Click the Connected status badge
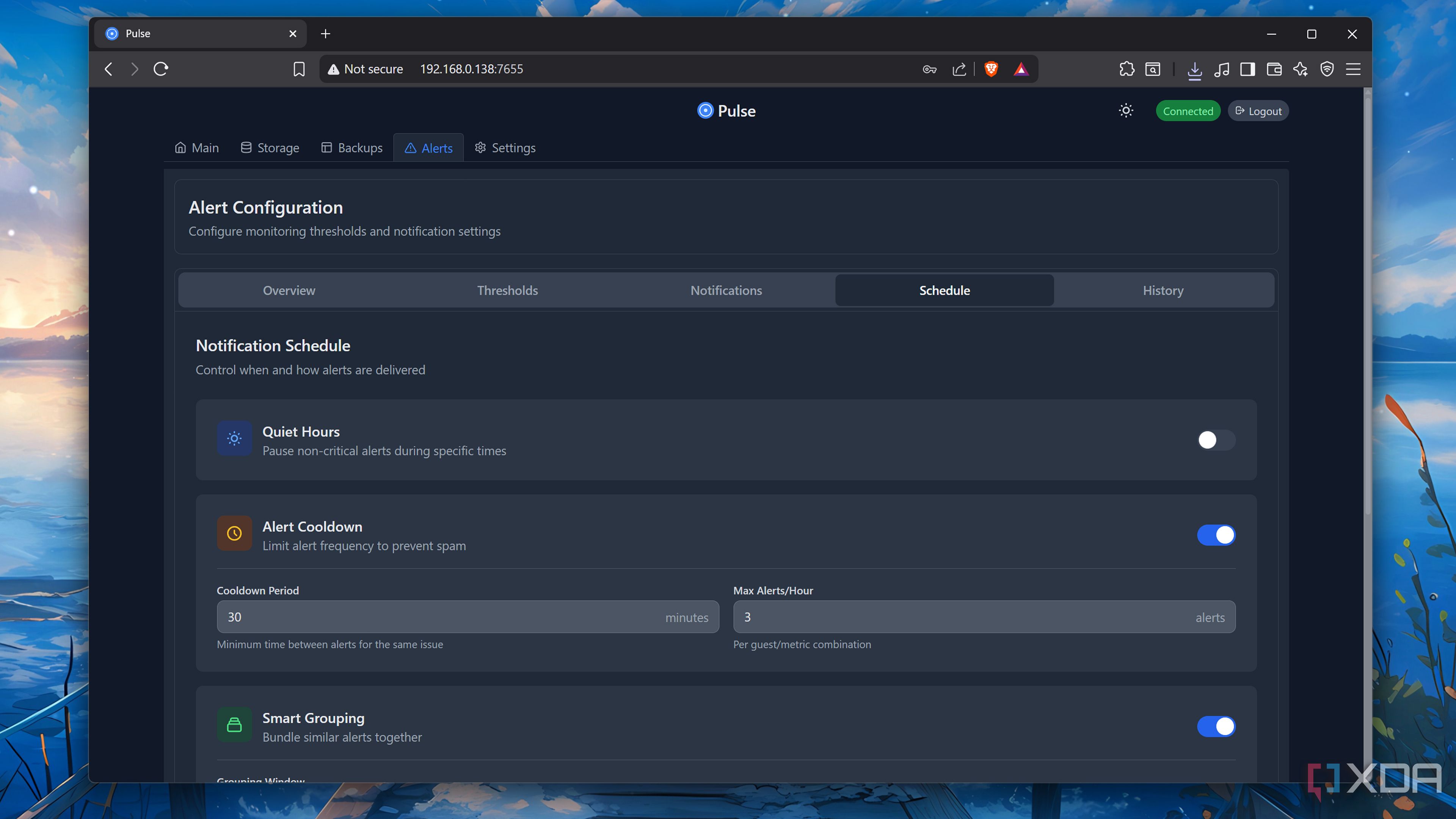The image size is (1456, 819). 1188,111
